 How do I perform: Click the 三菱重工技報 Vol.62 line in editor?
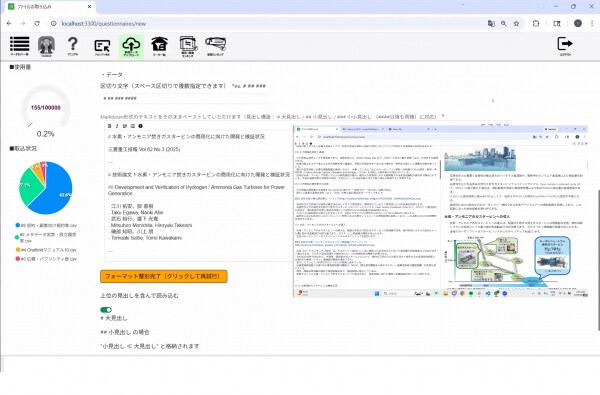144,149
